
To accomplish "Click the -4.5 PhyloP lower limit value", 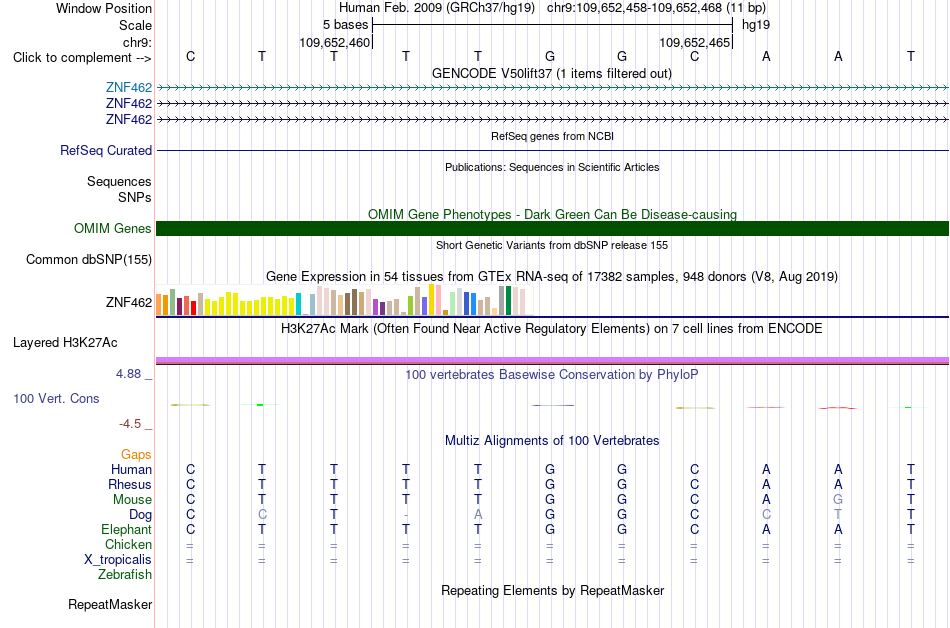I will [130, 424].
